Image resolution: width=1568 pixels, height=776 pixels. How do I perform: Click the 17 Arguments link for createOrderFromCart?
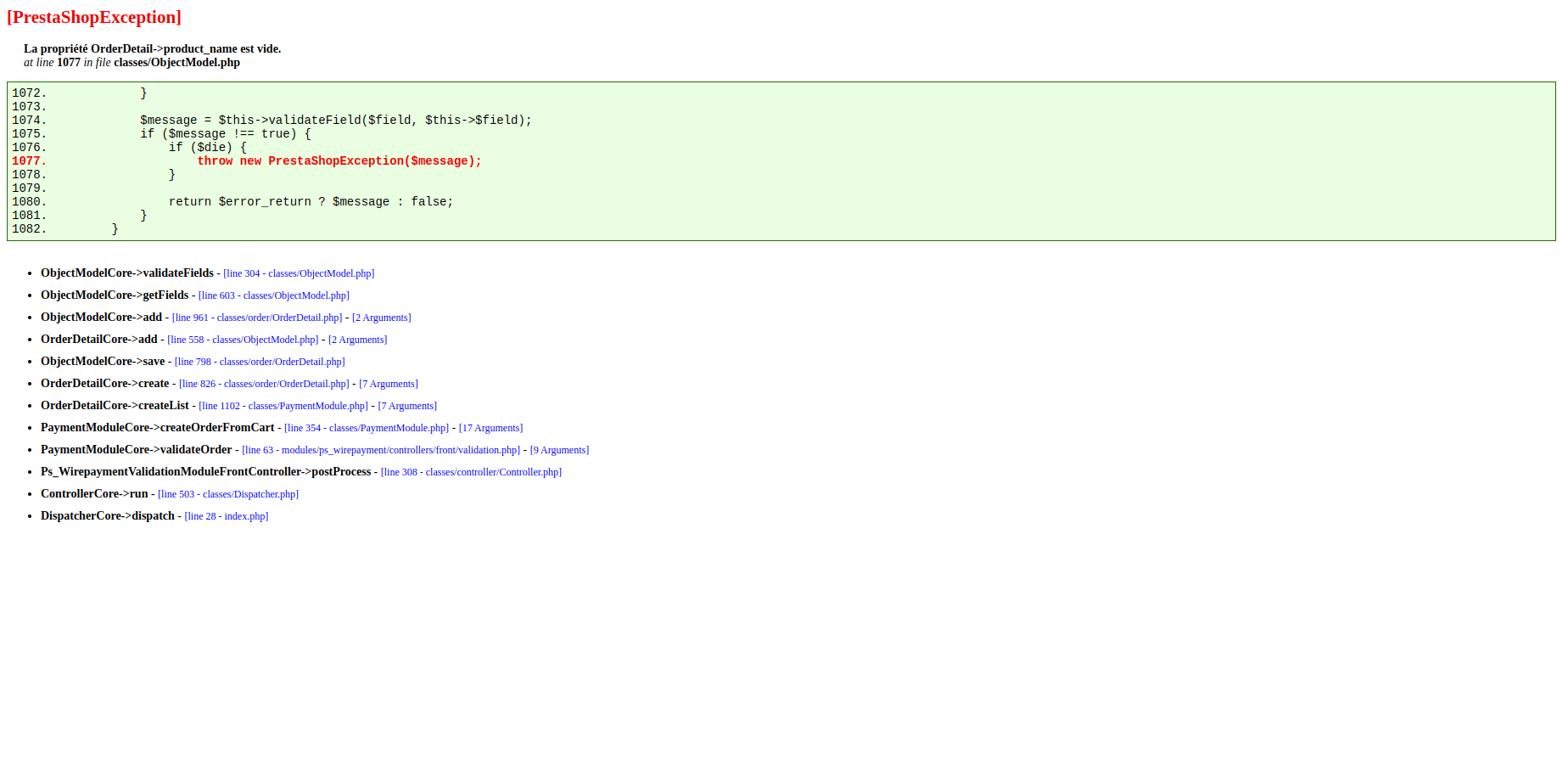(x=490, y=428)
